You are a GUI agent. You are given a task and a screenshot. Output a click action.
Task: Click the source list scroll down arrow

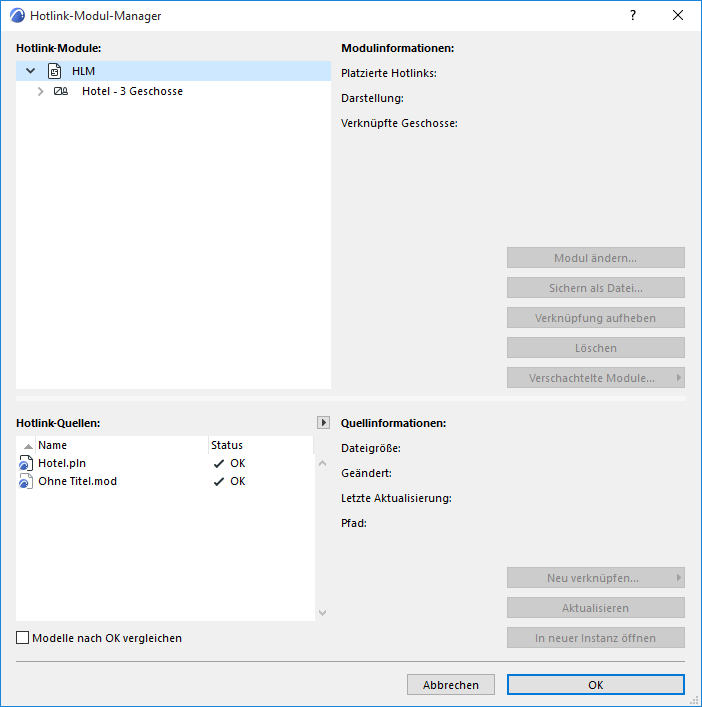322,613
